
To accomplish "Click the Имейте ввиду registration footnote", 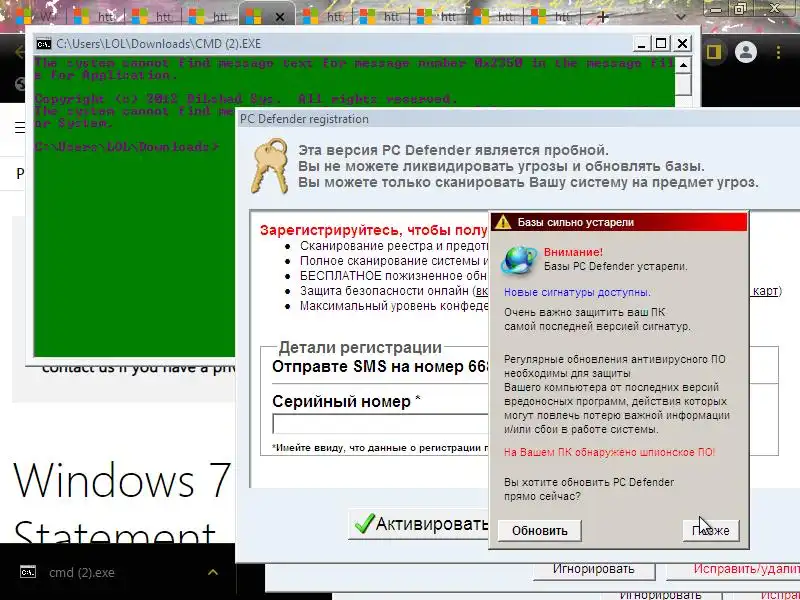I will pos(381,448).
